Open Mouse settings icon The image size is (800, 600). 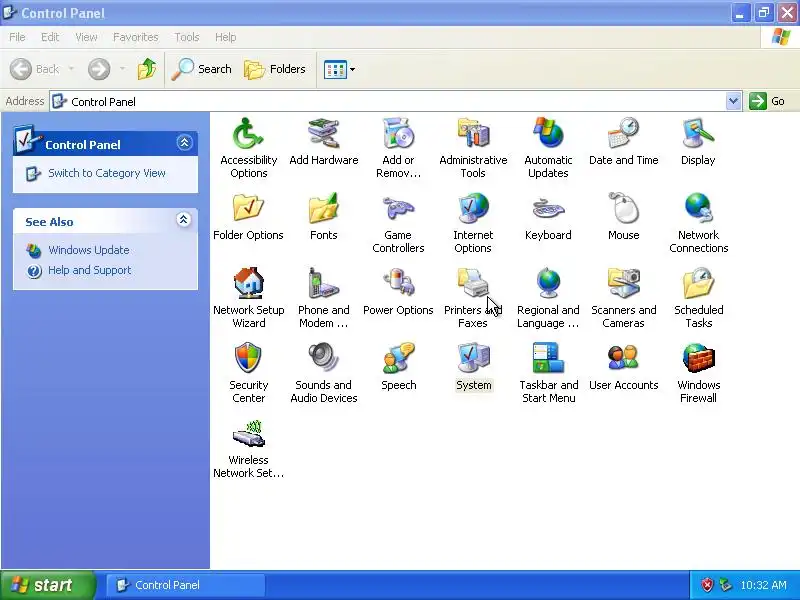tap(623, 217)
